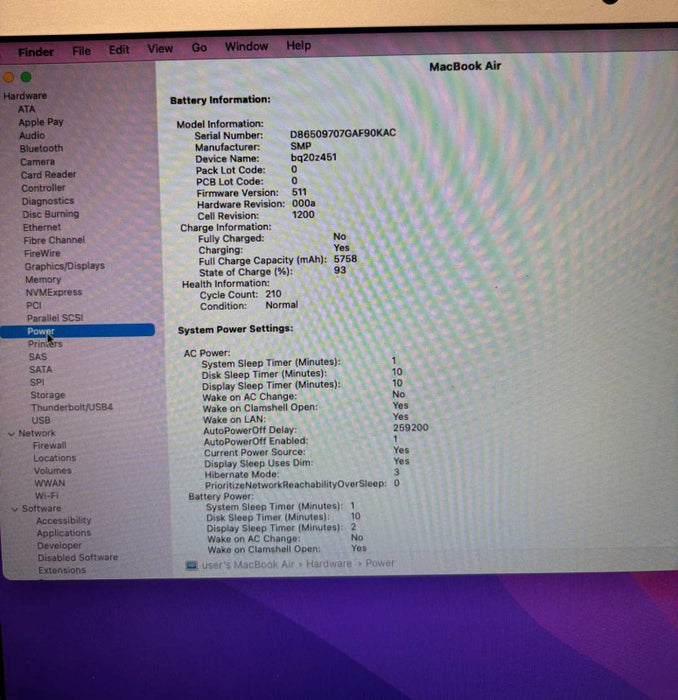Open the View menu
This screenshot has width=678, height=700.
coord(160,48)
